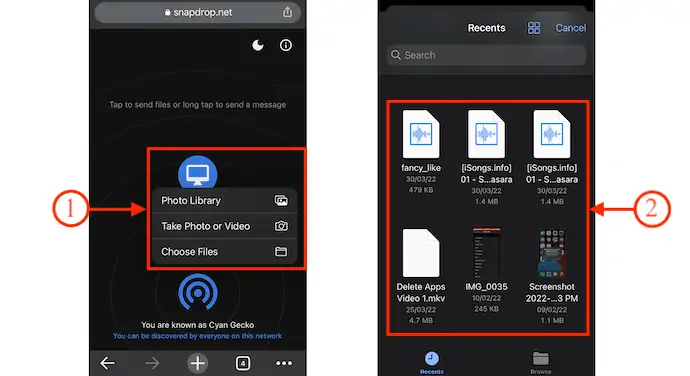Screen dimensions: 690x376
Task: Tap the blue Snapdrop radar logo
Action: 198,292
